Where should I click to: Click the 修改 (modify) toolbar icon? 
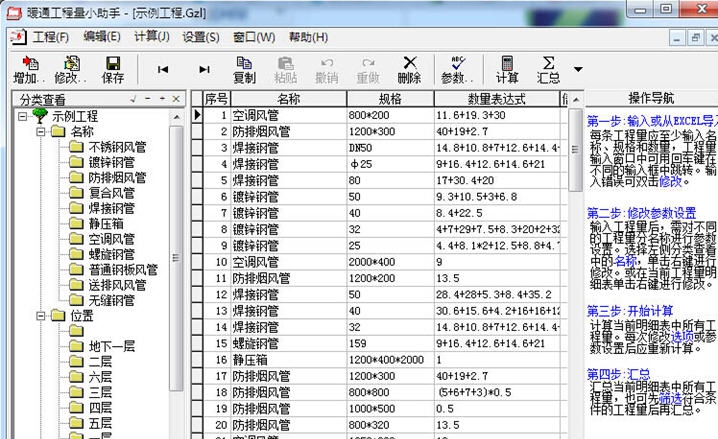(71, 70)
